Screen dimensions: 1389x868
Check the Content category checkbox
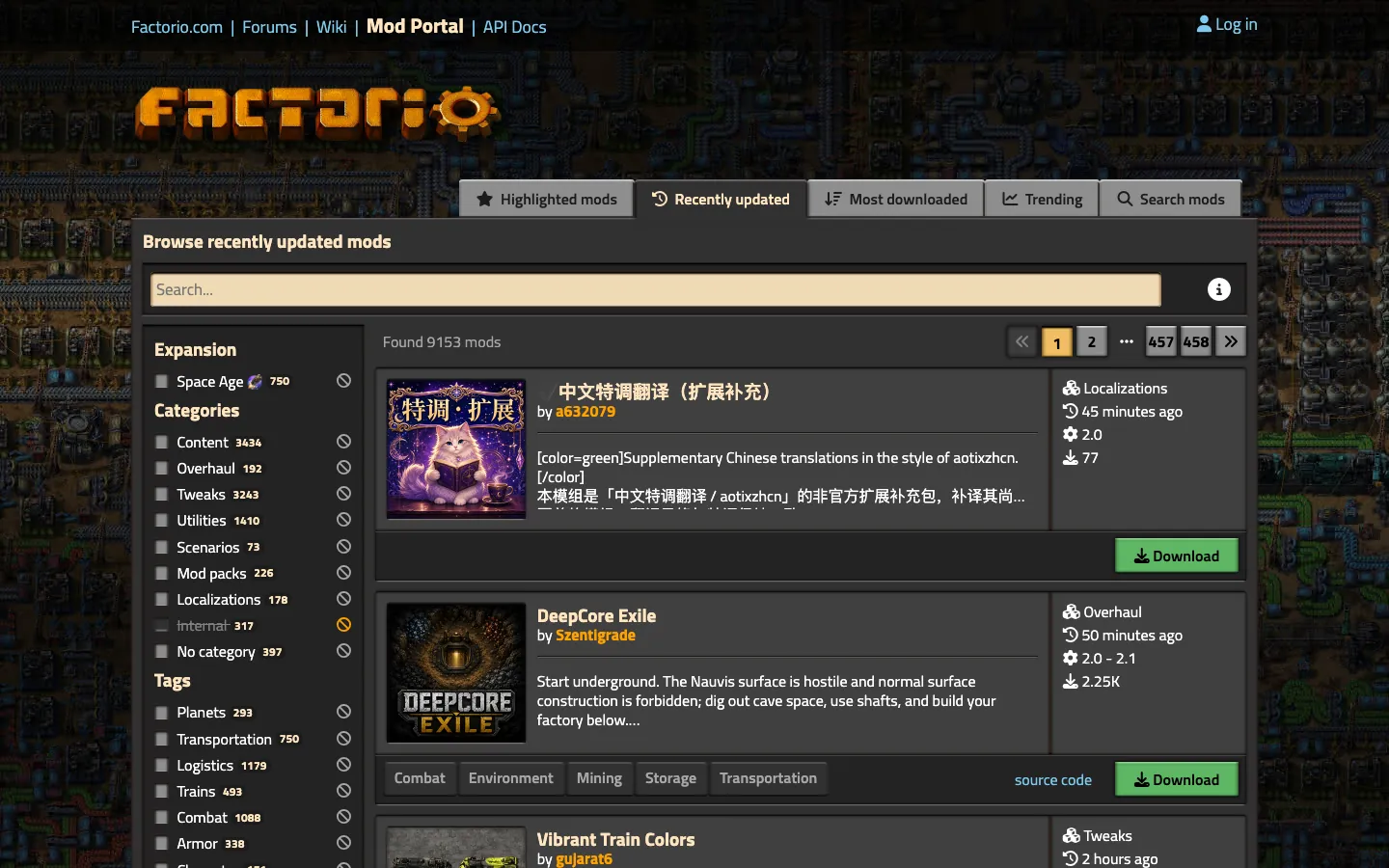coord(162,443)
